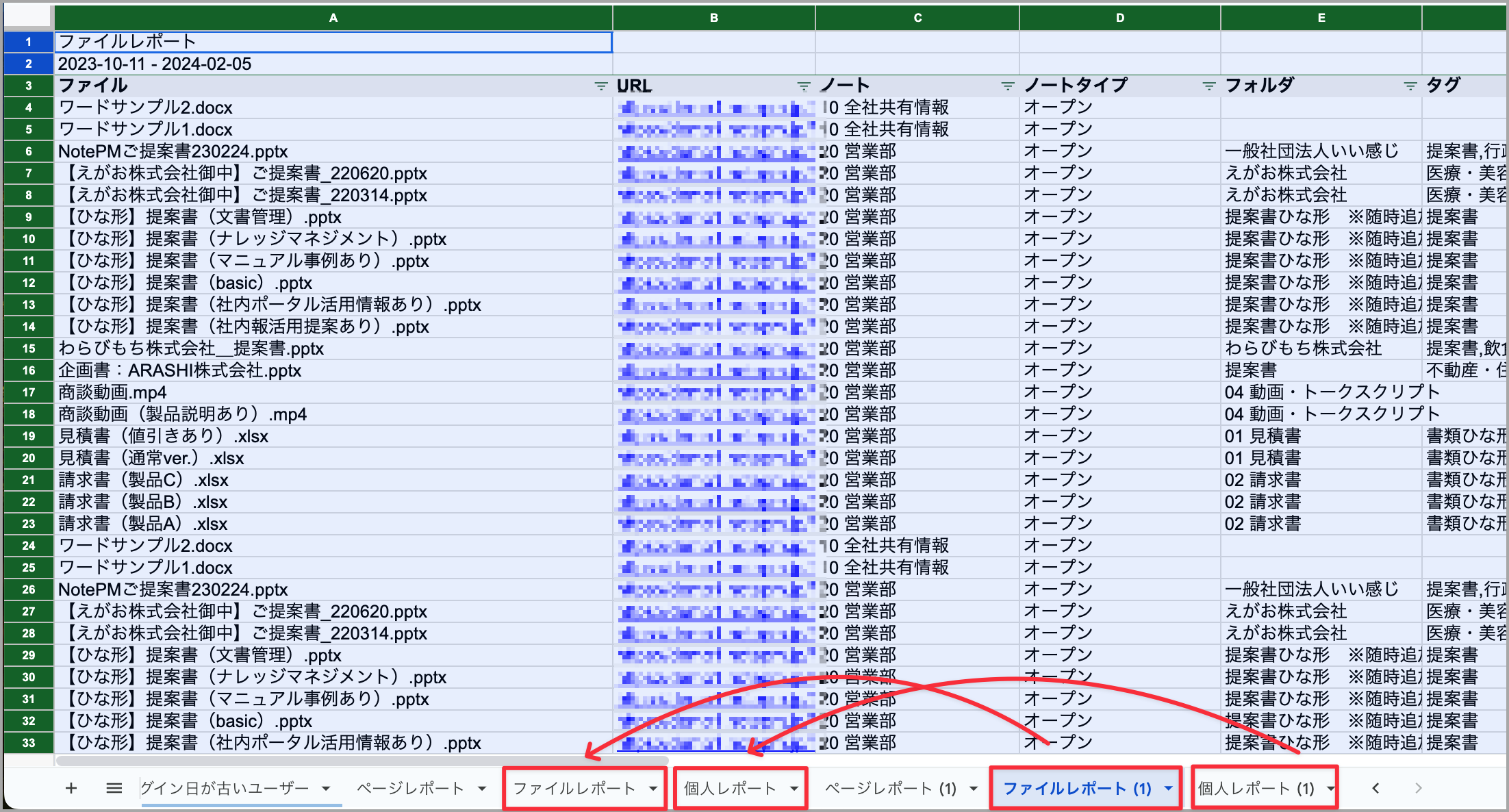Click オープン cell in row 16
The width and height of the screenshot is (1509, 812).
[1120, 370]
